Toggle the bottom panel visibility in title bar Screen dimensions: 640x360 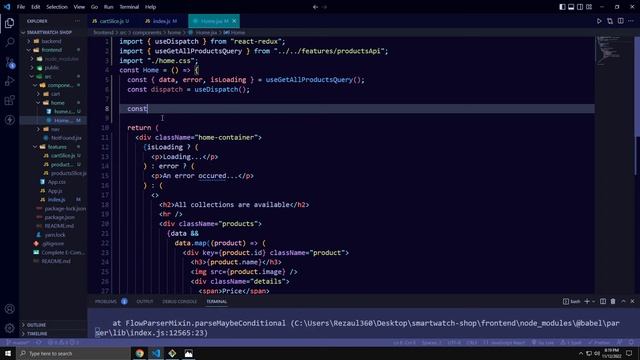(x=571, y=7)
